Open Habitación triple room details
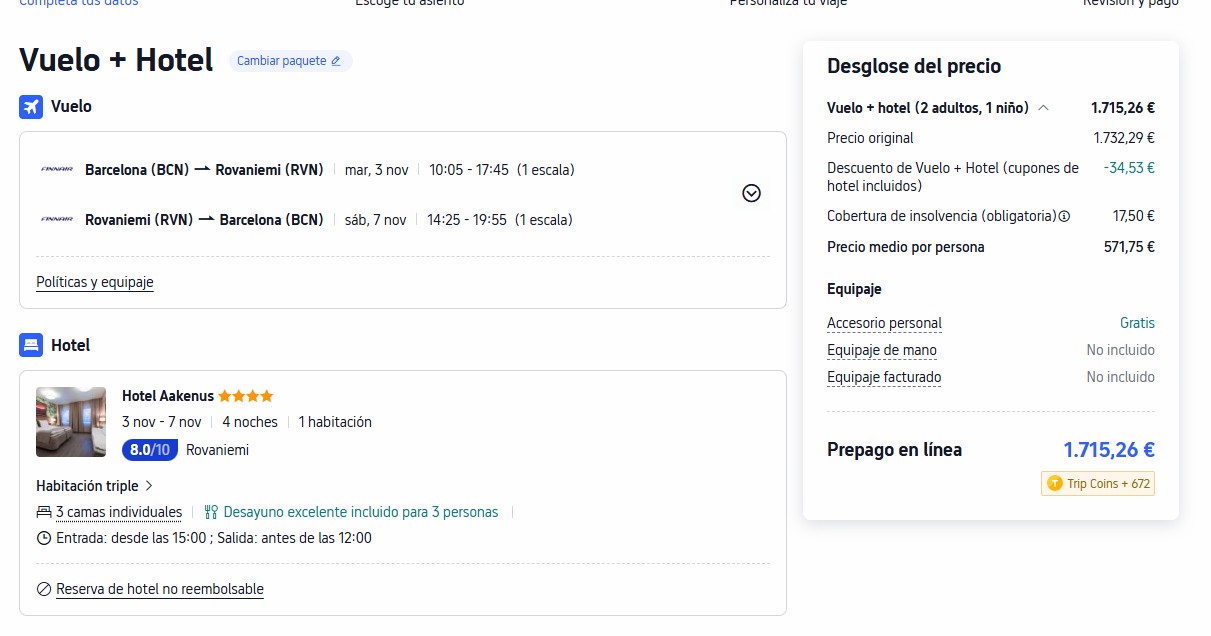Image resolution: width=1211 pixels, height=636 pixels. coord(95,486)
